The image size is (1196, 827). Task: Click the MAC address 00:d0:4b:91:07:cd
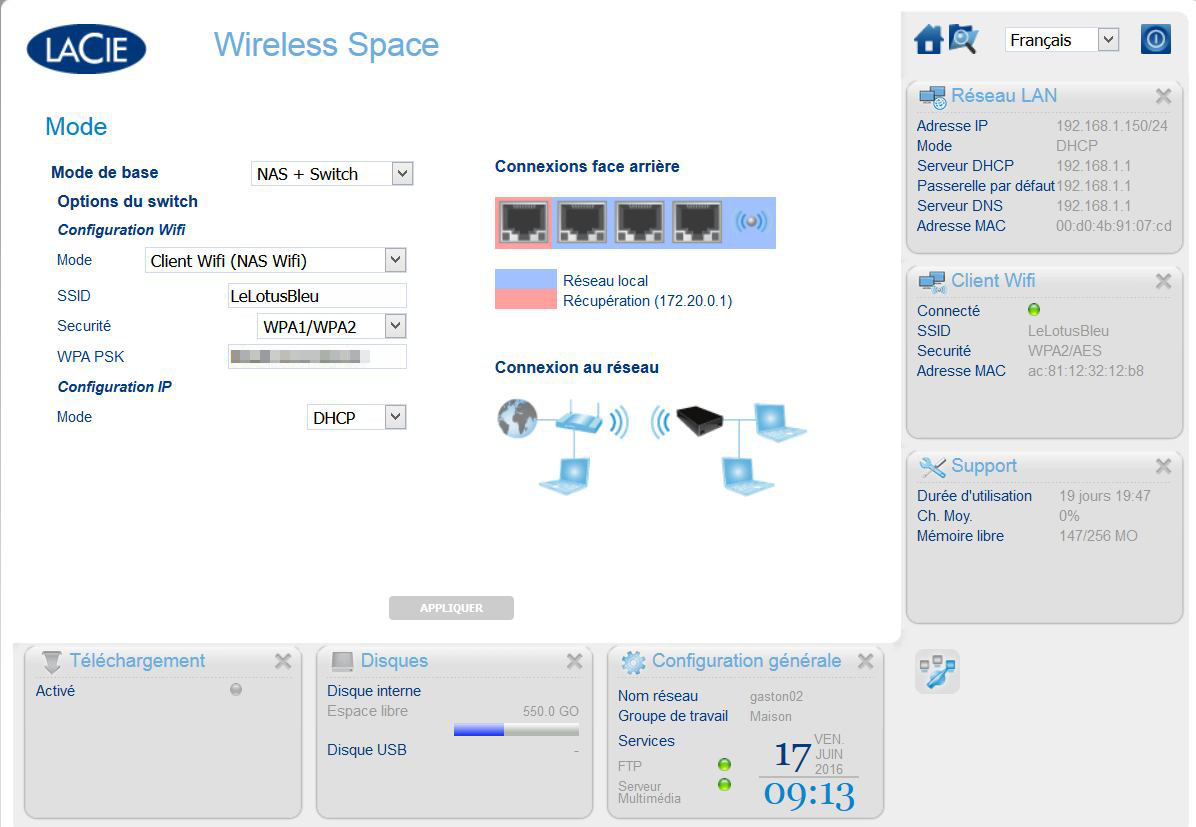[x=1114, y=226]
